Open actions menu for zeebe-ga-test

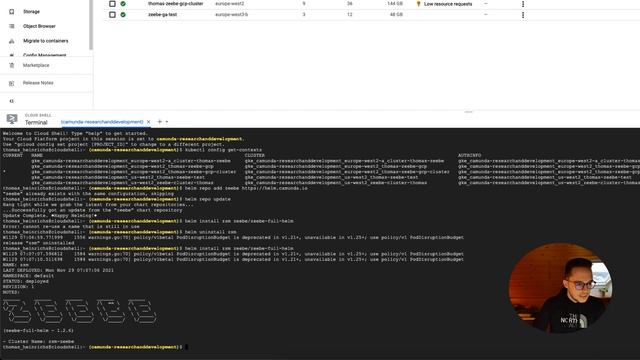coord(523,15)
